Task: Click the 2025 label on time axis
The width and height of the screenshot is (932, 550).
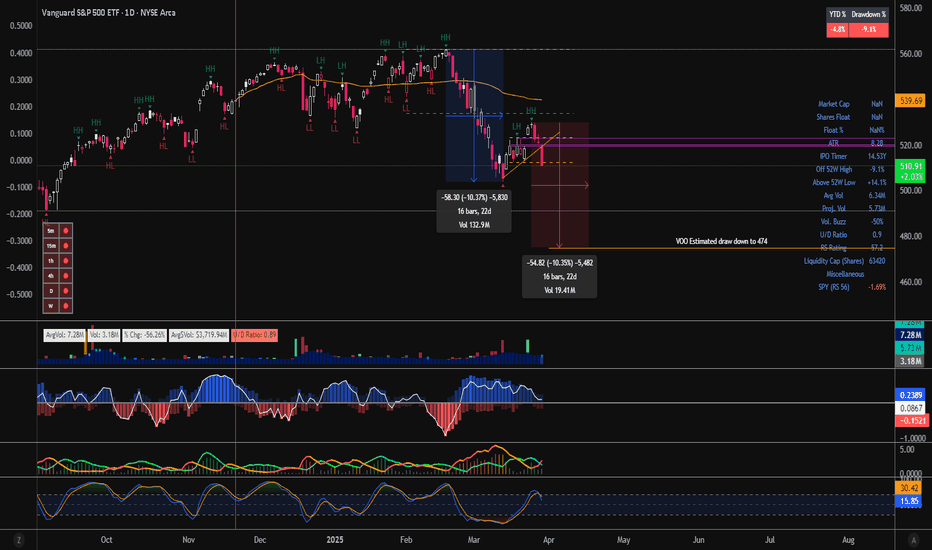Action: (335, 540)
